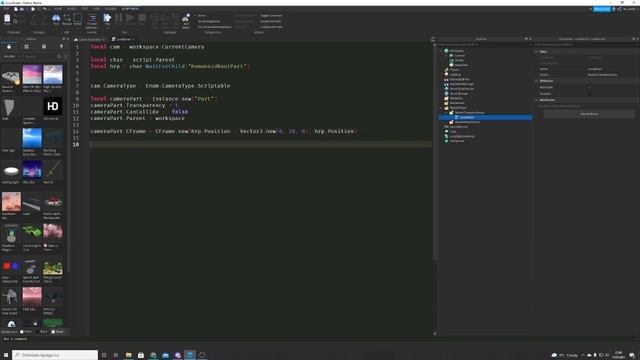
Task: Open the Models category dropdown in Toolbox
Action: (12, 56)
